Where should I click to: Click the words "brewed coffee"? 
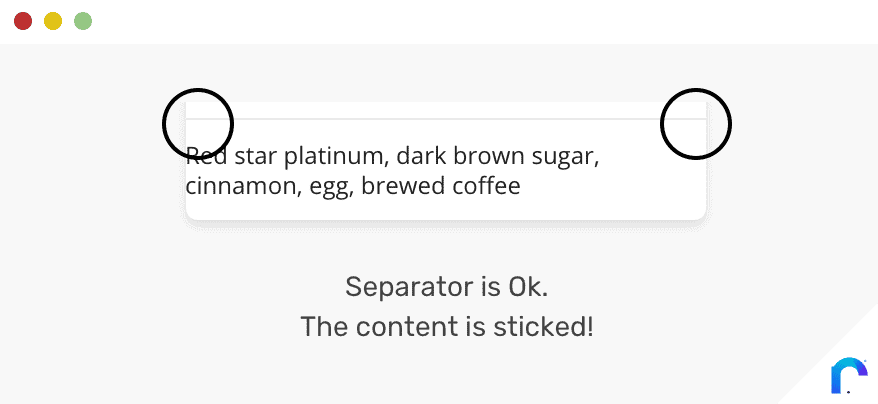[x=441, y=185]
